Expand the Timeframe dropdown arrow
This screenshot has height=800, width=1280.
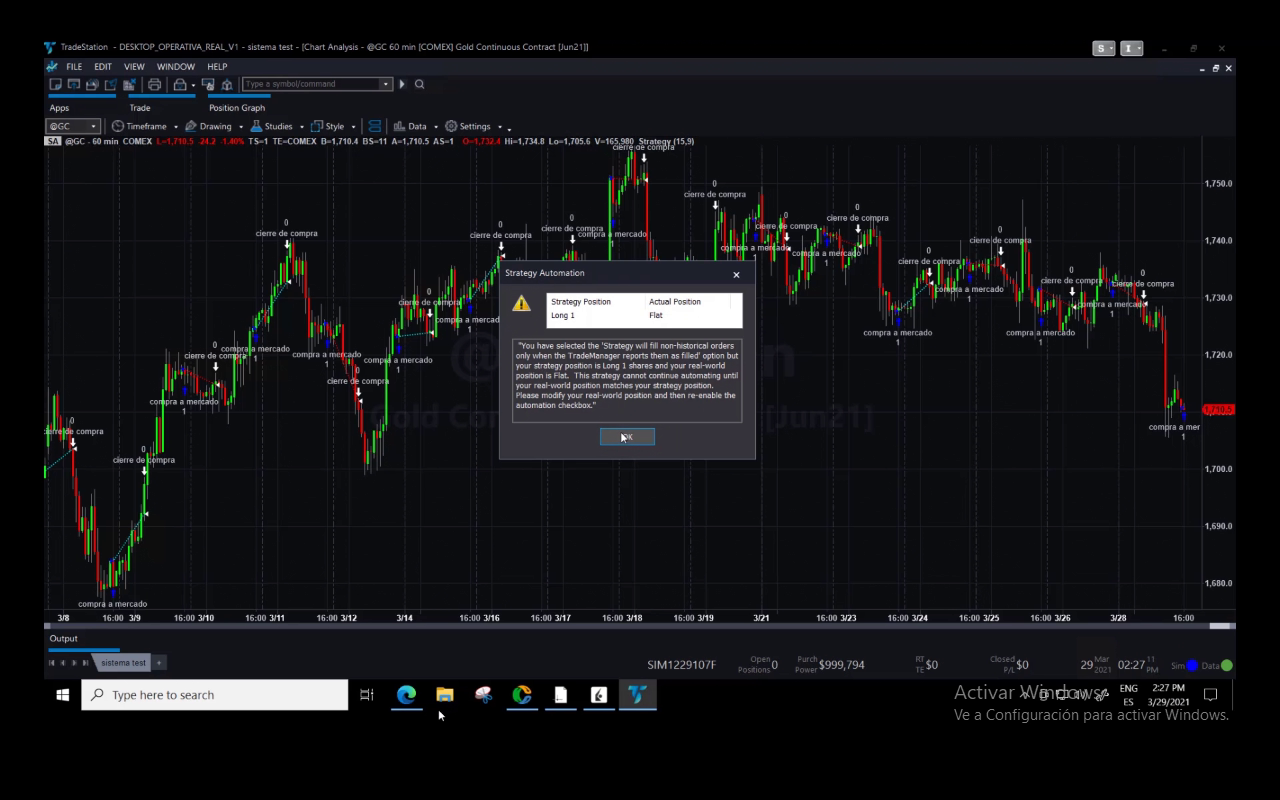175,127
